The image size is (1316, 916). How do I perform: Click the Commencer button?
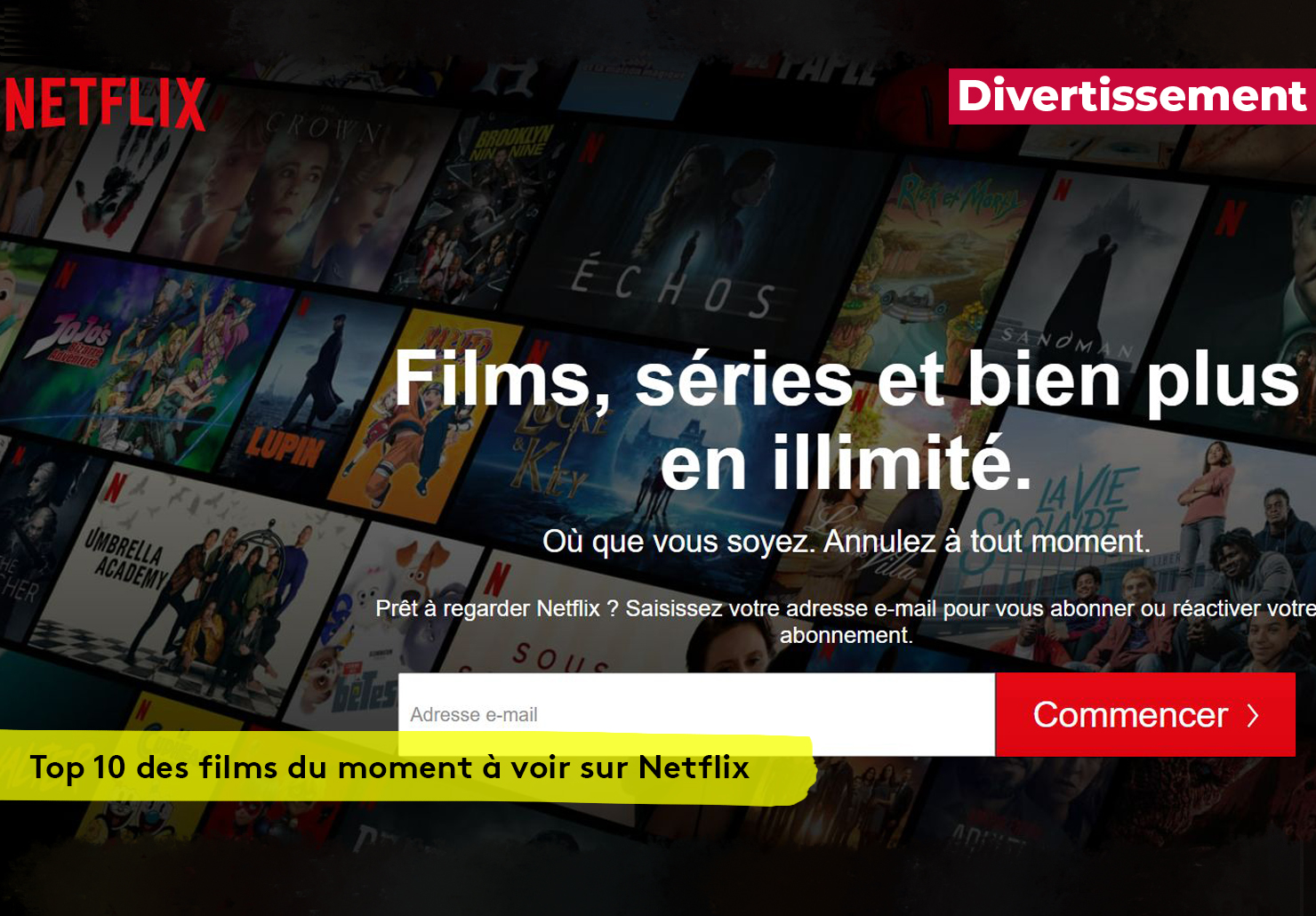coord(1145,714)
